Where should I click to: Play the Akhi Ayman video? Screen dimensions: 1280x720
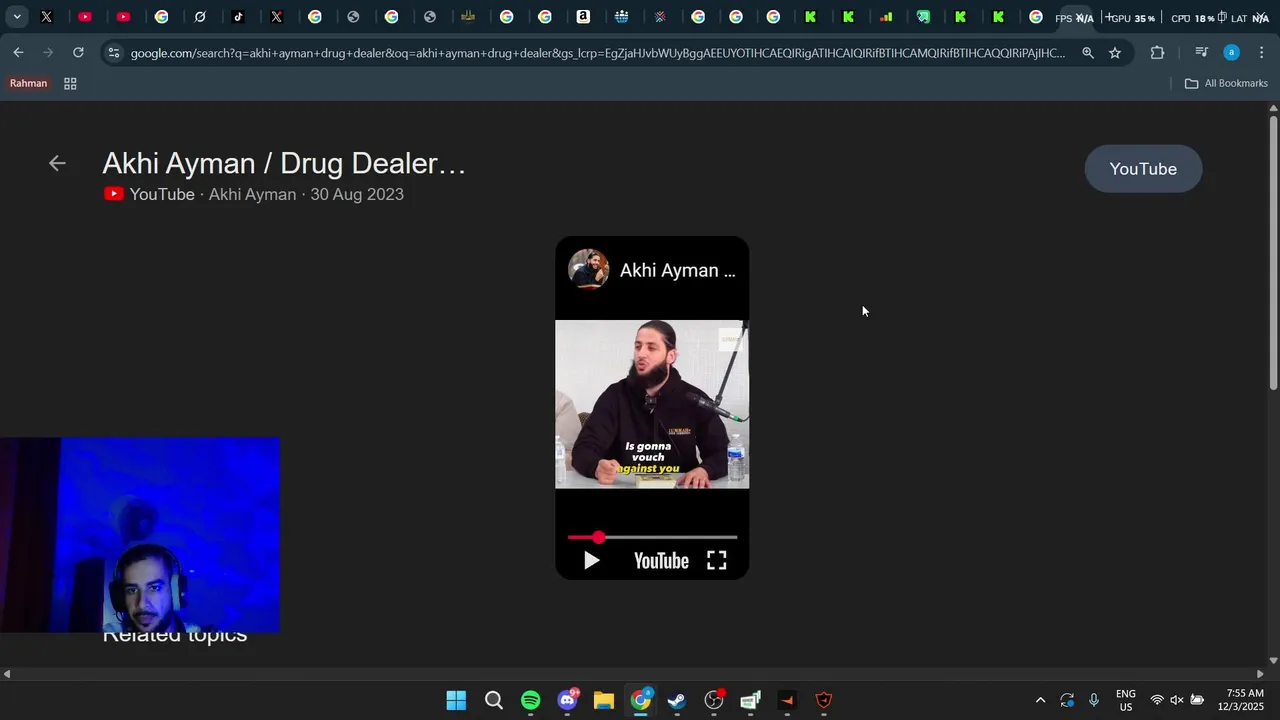click(x=591, y=561)
